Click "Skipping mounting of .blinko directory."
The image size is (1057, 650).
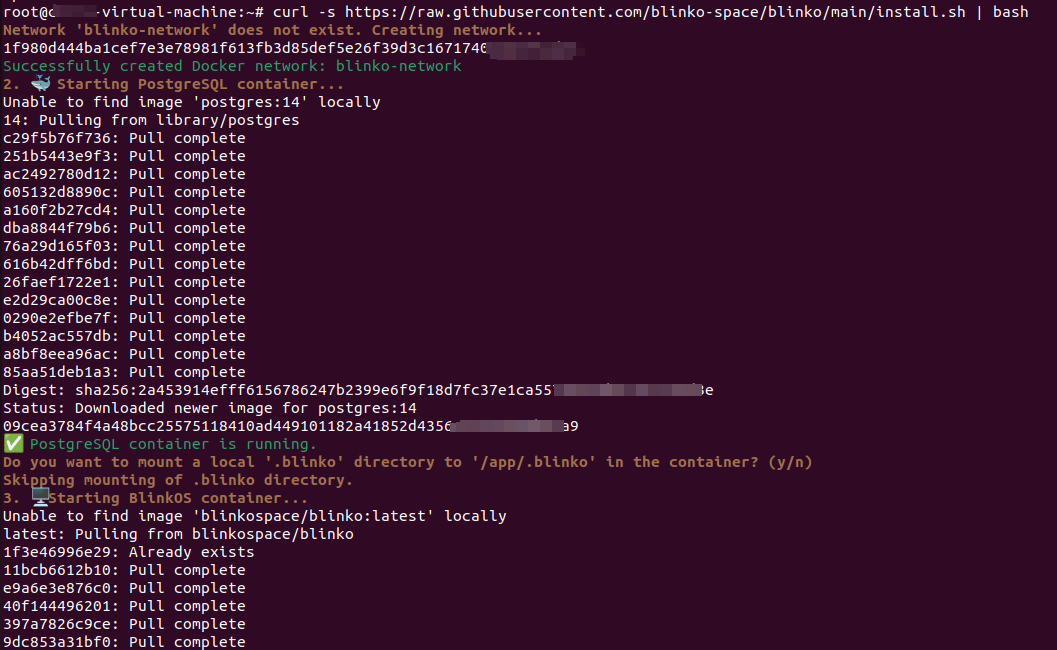click(x=178, y=480)
